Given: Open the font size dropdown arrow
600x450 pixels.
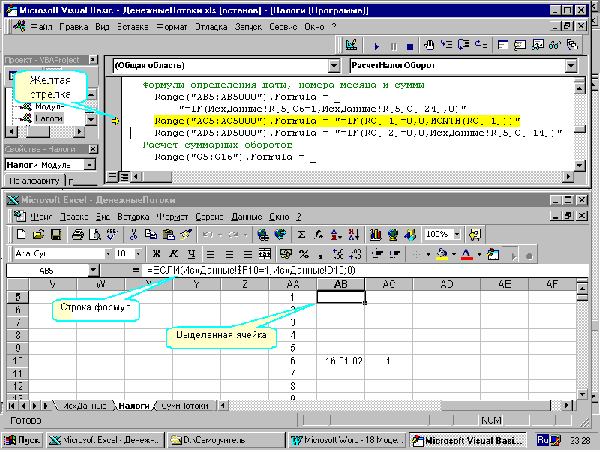Looking at the screenshot, I should coord(138,254).
